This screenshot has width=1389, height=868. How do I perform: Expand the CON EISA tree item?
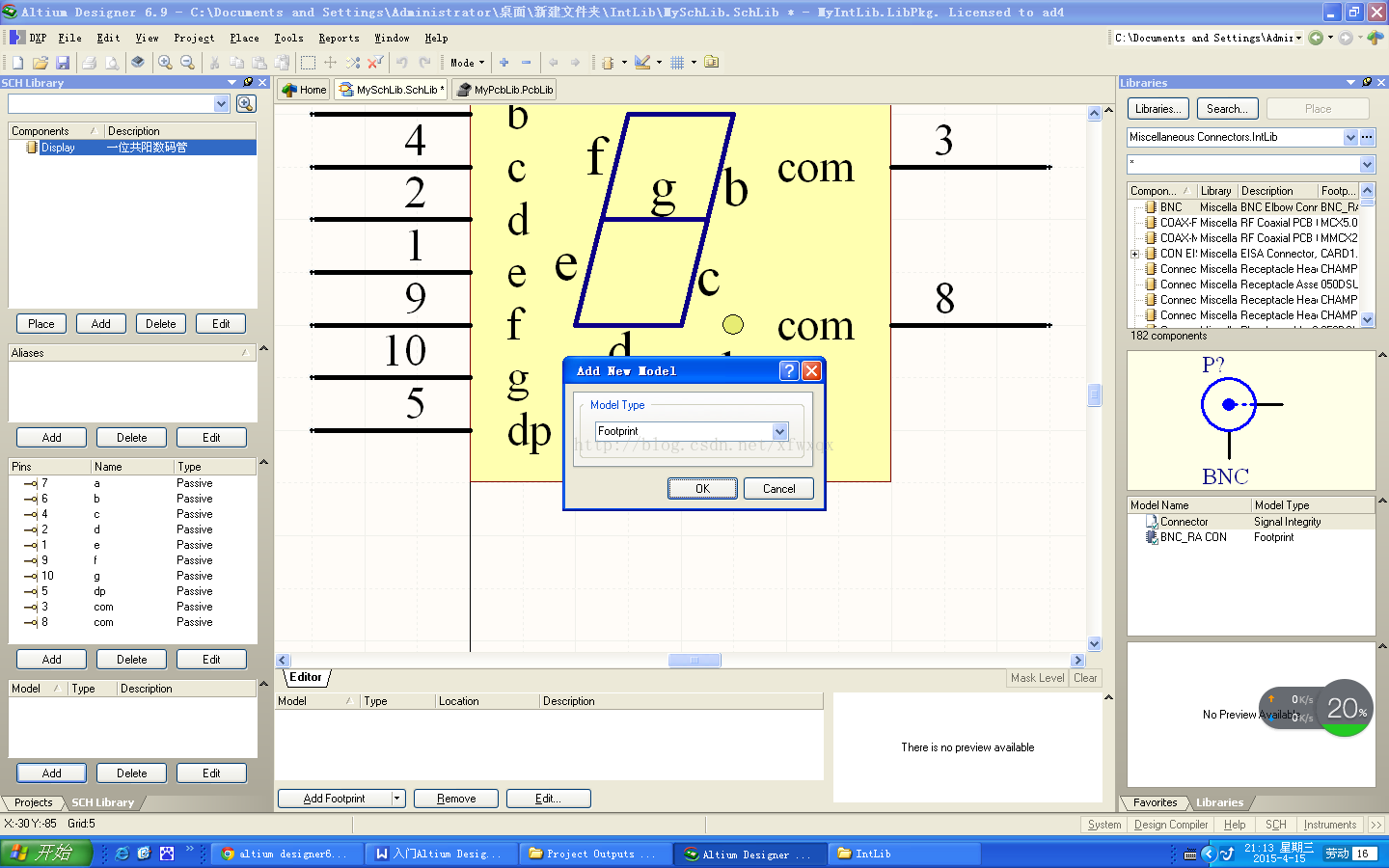(x=1135, y=255)
